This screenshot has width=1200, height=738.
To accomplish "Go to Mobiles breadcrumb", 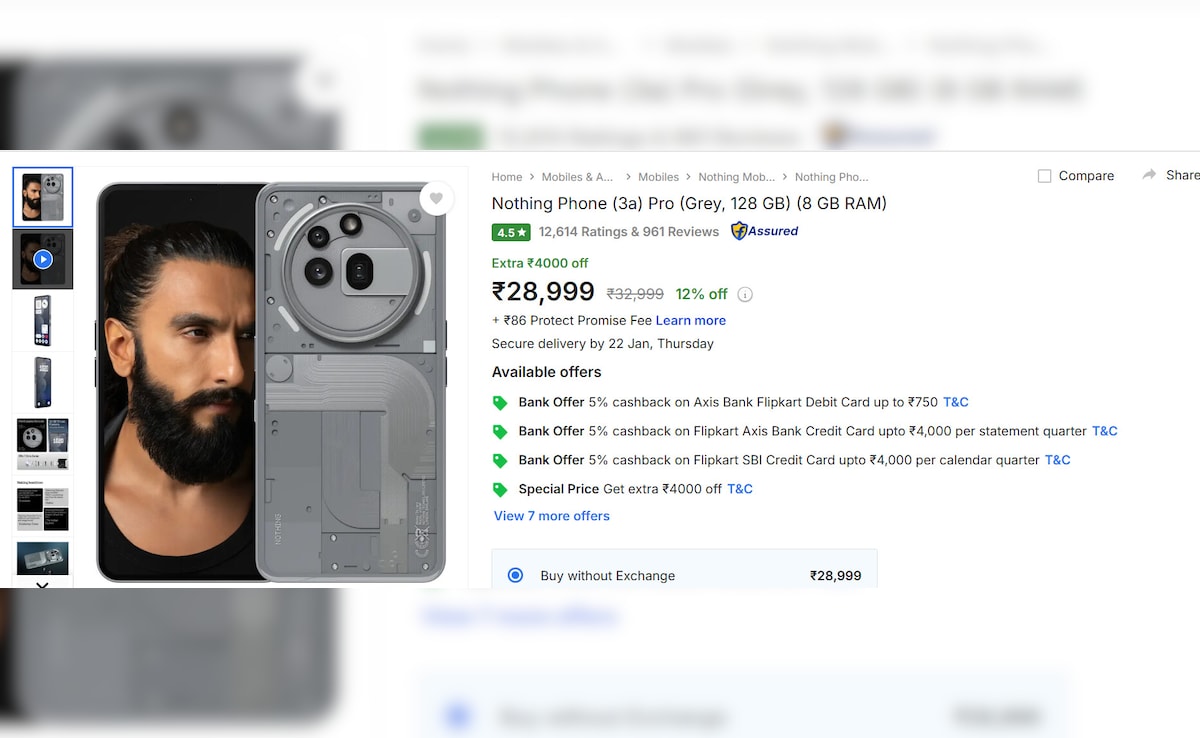I will point(658,177).
